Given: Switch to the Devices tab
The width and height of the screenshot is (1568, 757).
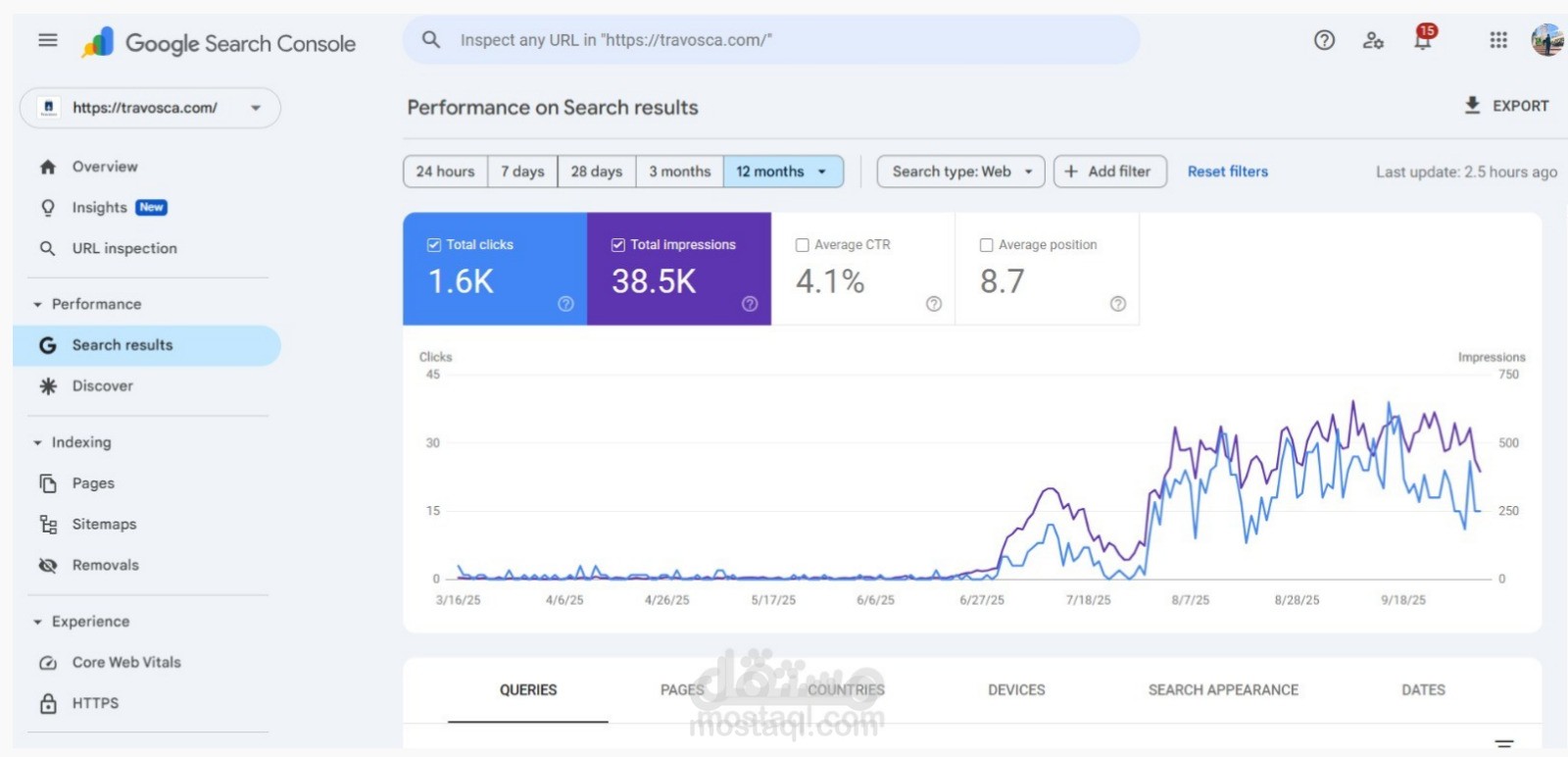Looking at the screenshot, I should pyautogui.click(x=1016, y=690).
